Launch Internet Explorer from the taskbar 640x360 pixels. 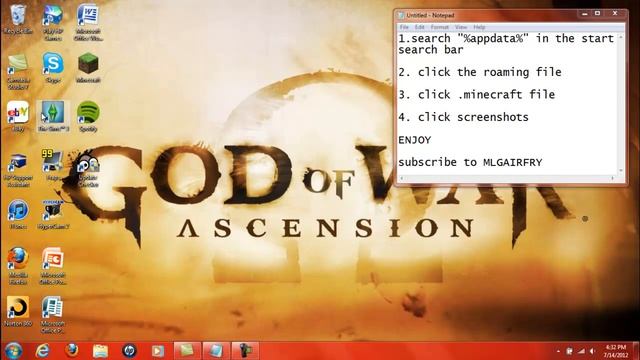[42, 351]
